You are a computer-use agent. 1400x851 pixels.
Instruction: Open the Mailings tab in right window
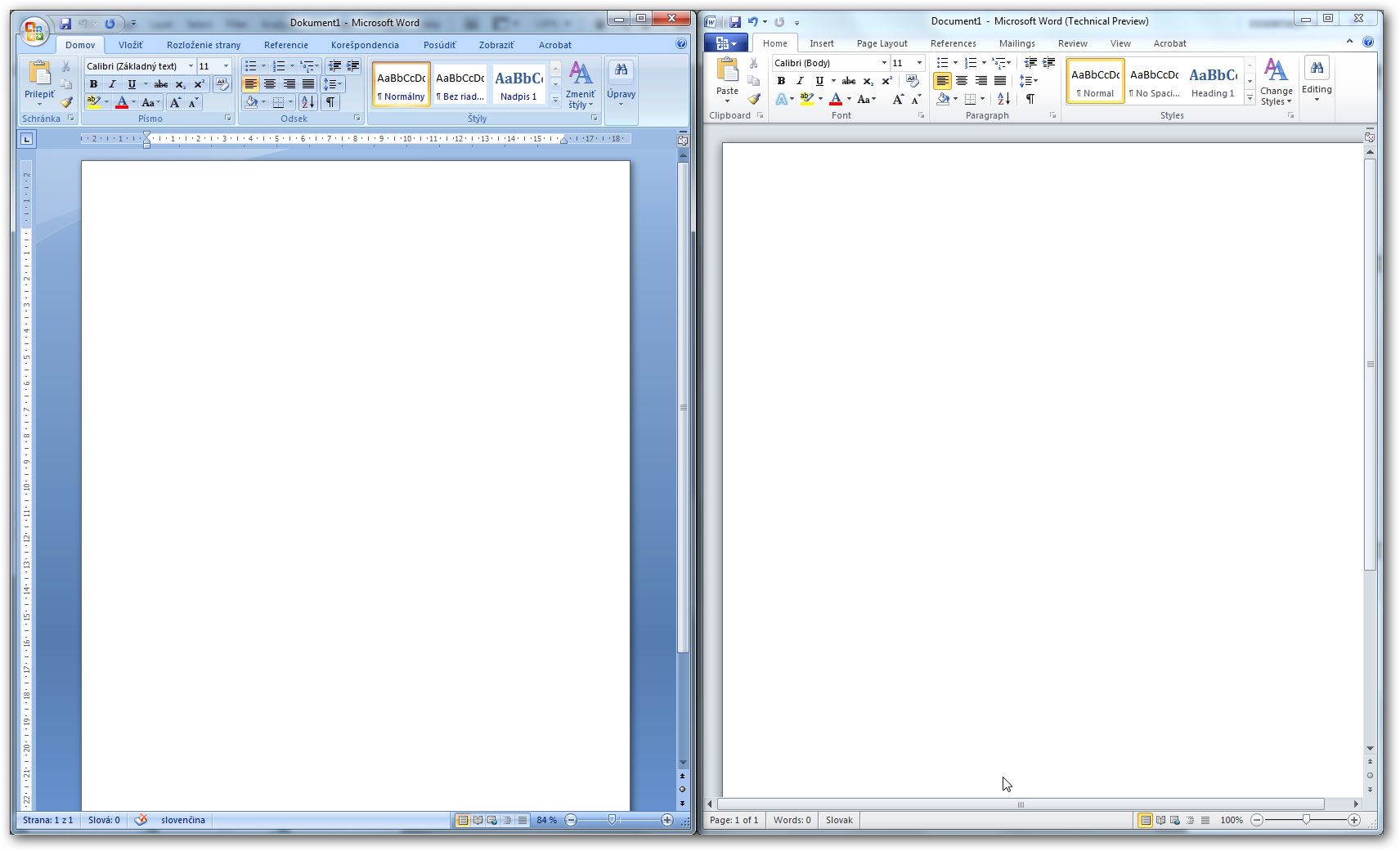point(1016,43)
